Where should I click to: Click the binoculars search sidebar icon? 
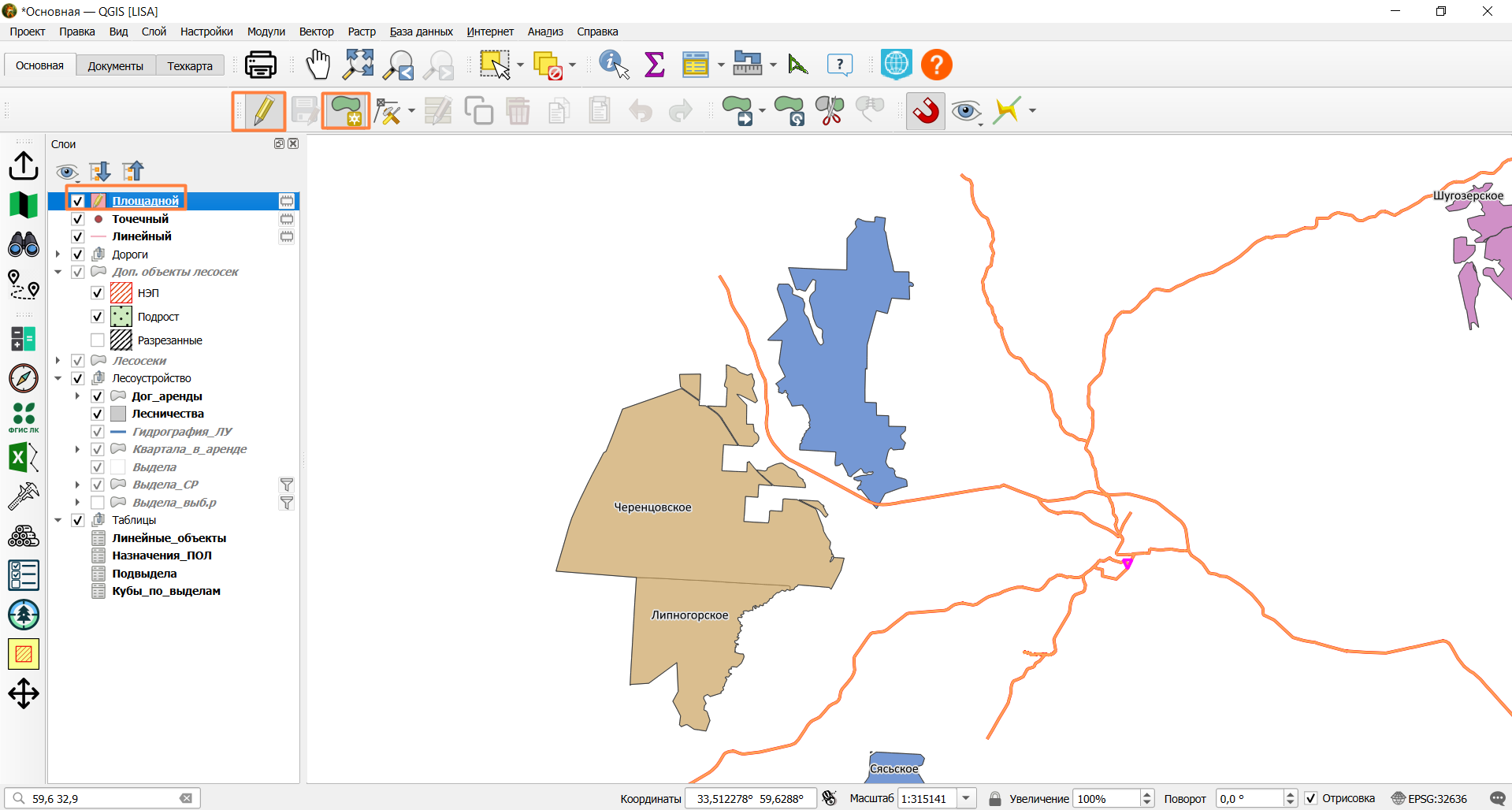tap(24, 245)
